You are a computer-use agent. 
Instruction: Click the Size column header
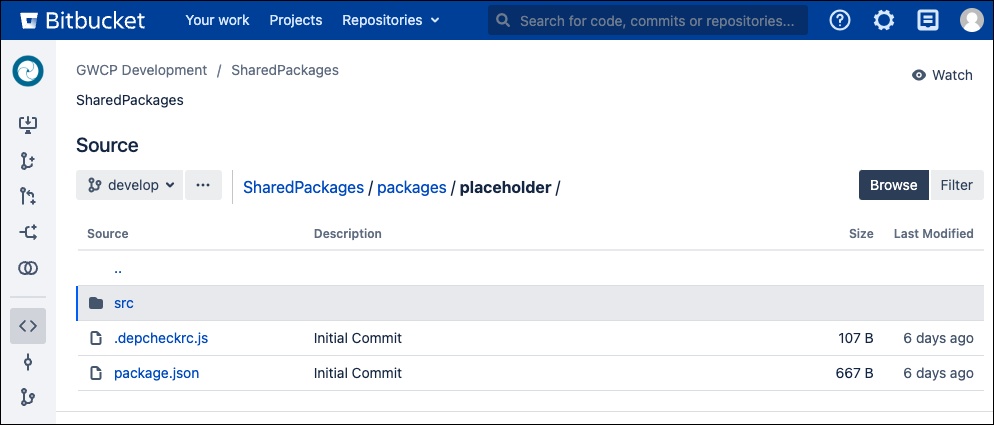862,233
